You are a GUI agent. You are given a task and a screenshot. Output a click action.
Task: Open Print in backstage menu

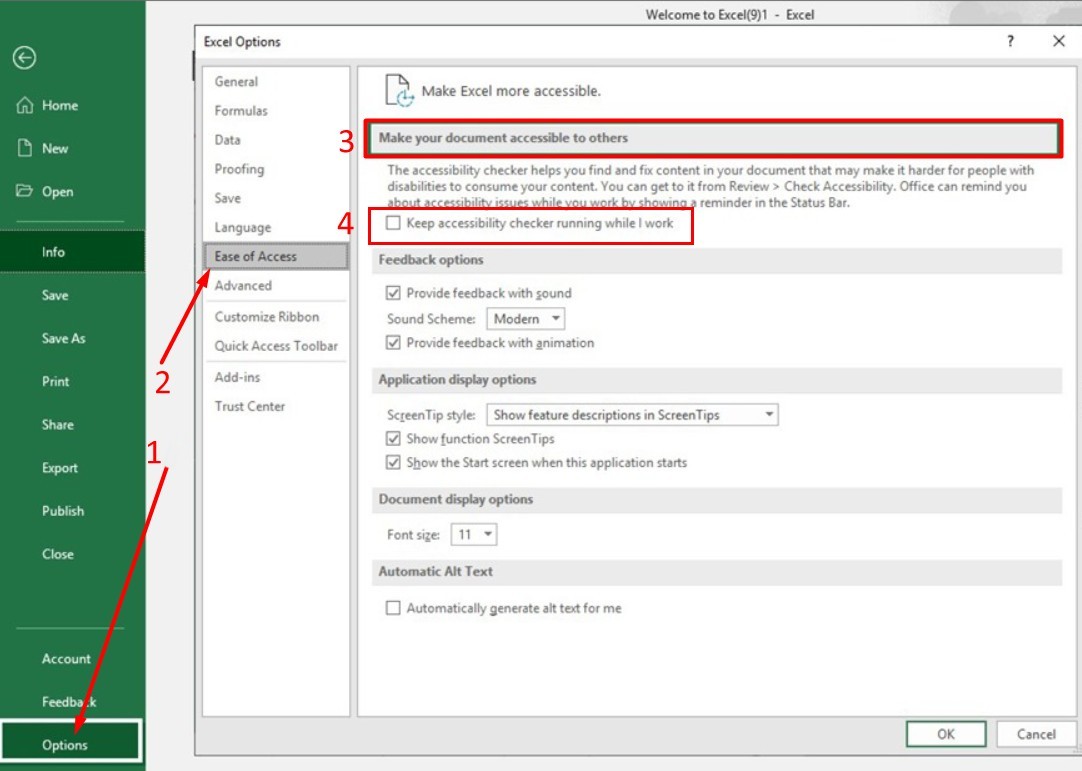[72, 382]
